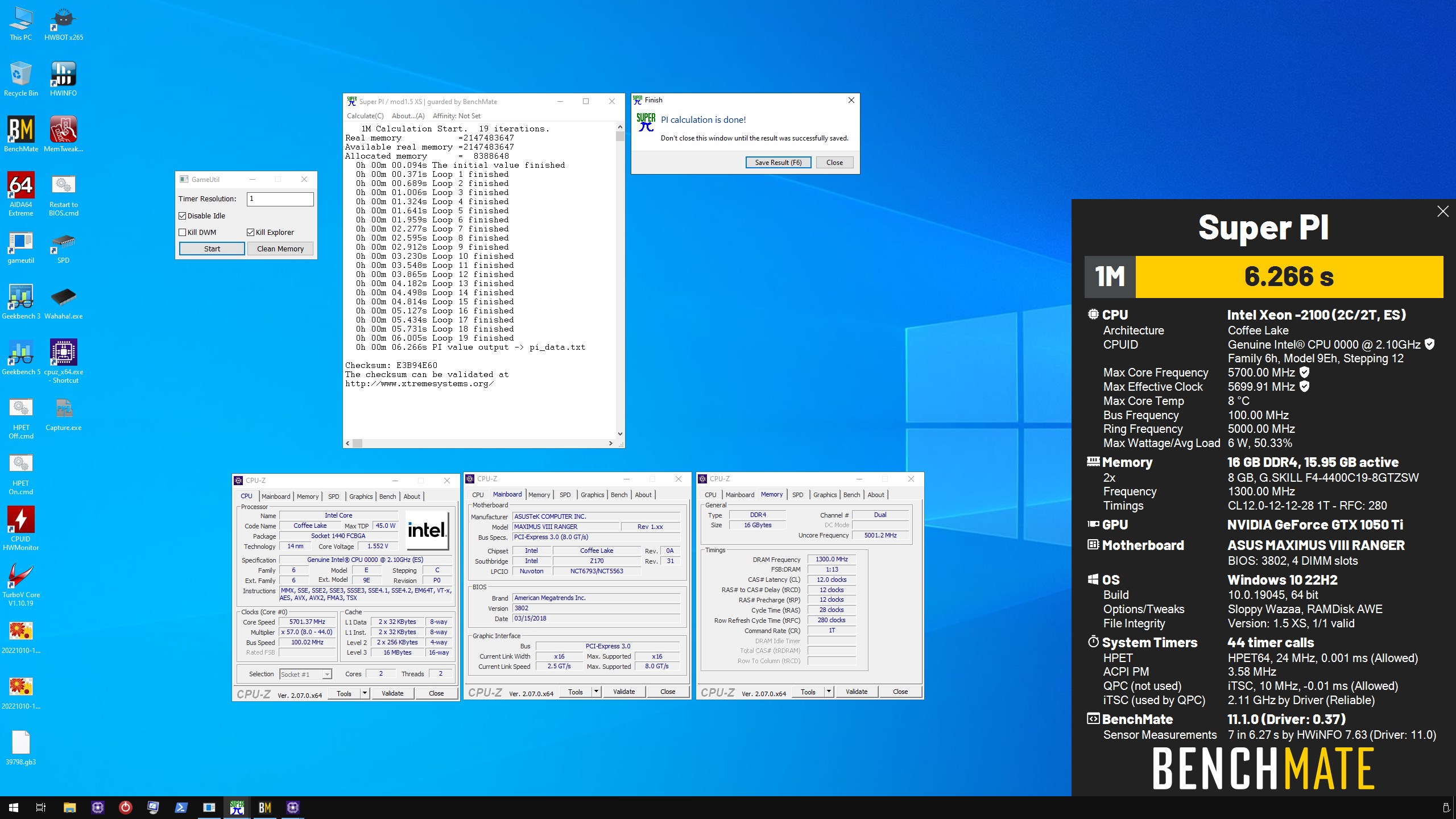Click the Super PI vertical scrollbar down arrow

coord(620,434)
